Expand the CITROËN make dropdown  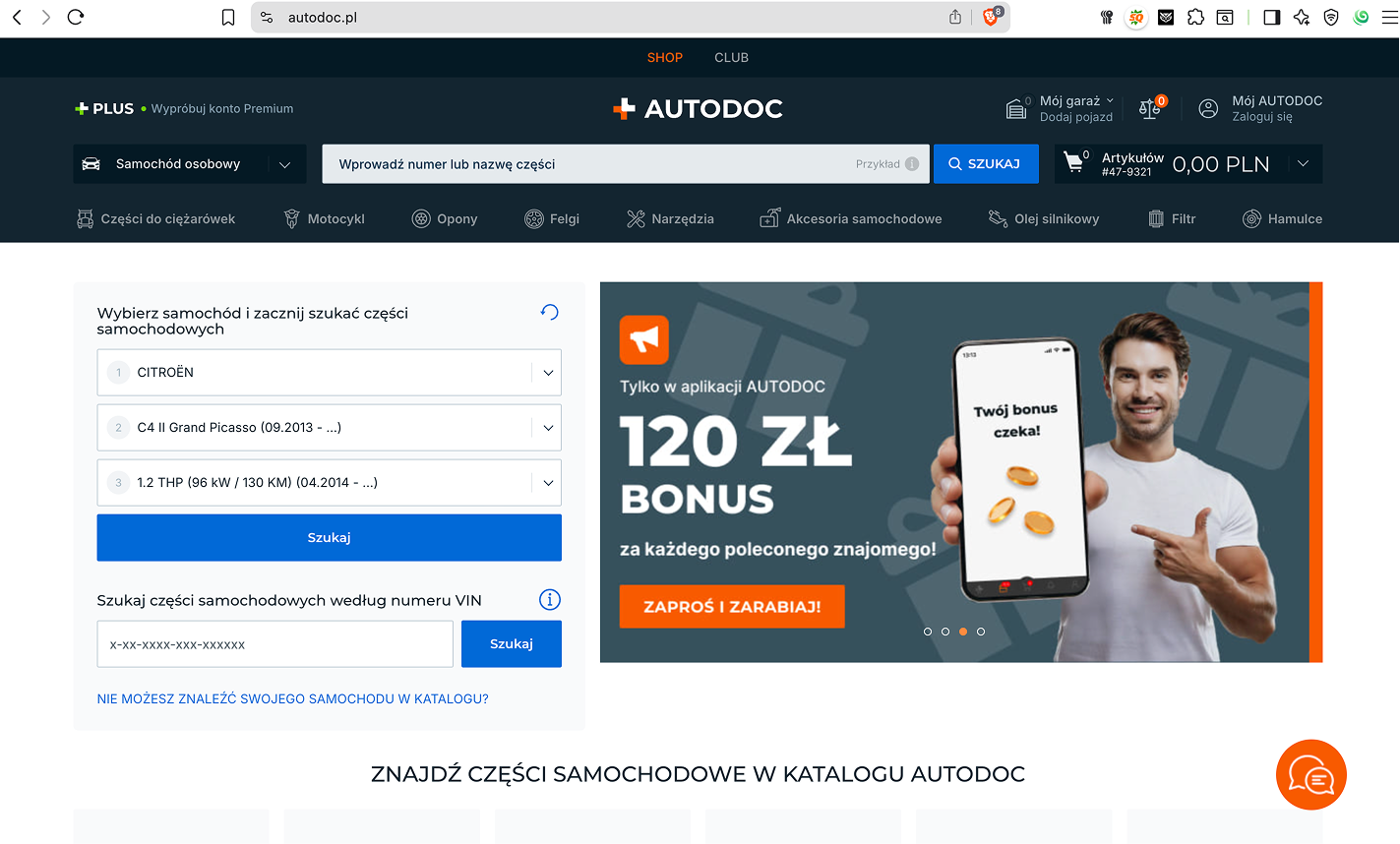coord(329,373)
